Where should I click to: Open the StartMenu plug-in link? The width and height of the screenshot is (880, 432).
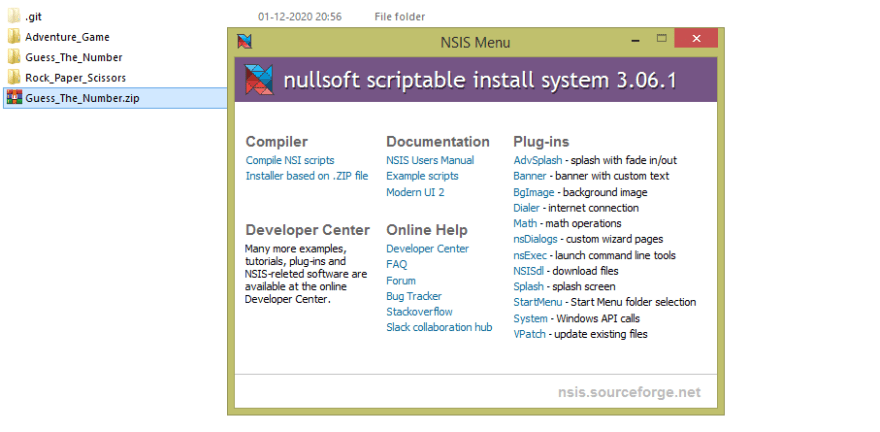click(x=538, y=302)
